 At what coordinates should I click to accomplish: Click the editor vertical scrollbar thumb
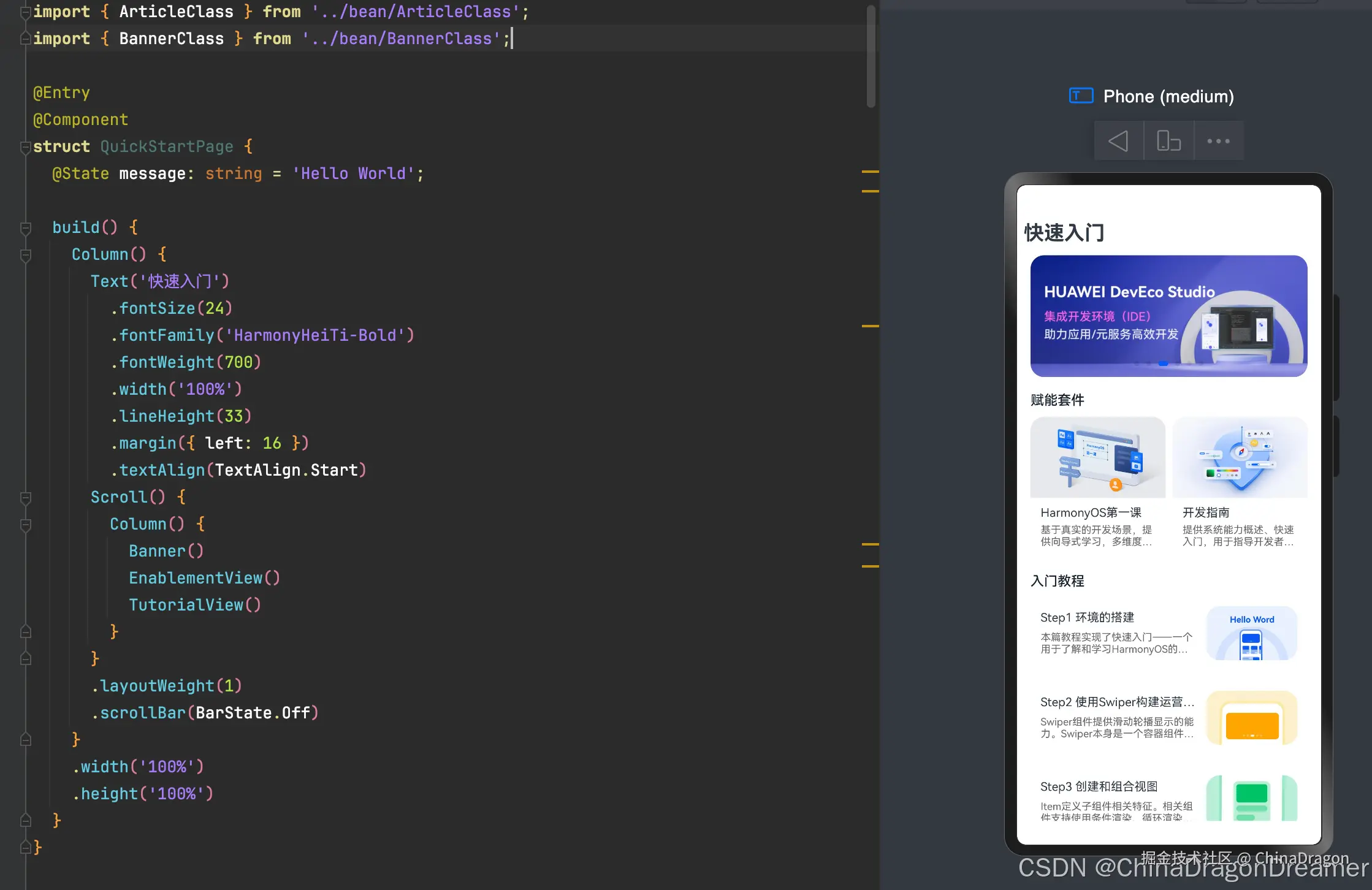point(871,56)
